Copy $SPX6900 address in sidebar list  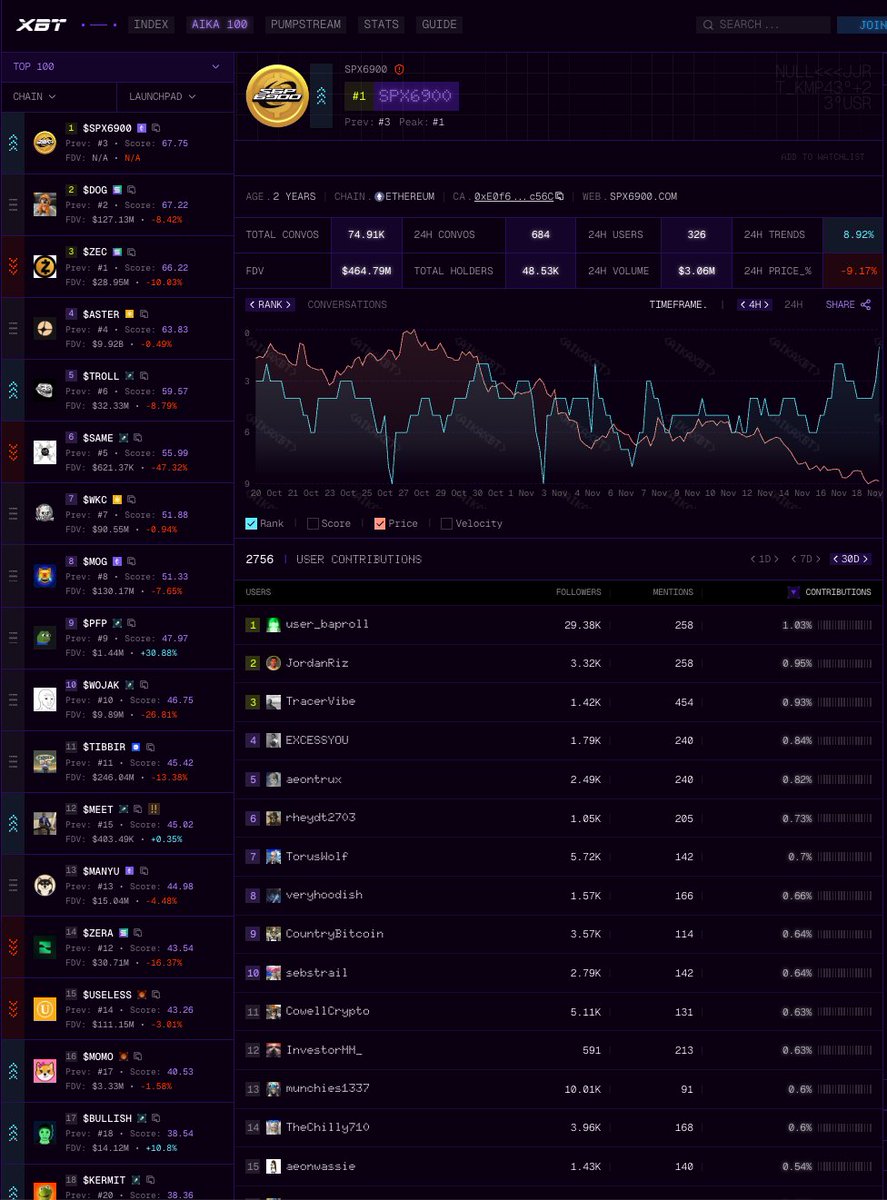(156, 128)
